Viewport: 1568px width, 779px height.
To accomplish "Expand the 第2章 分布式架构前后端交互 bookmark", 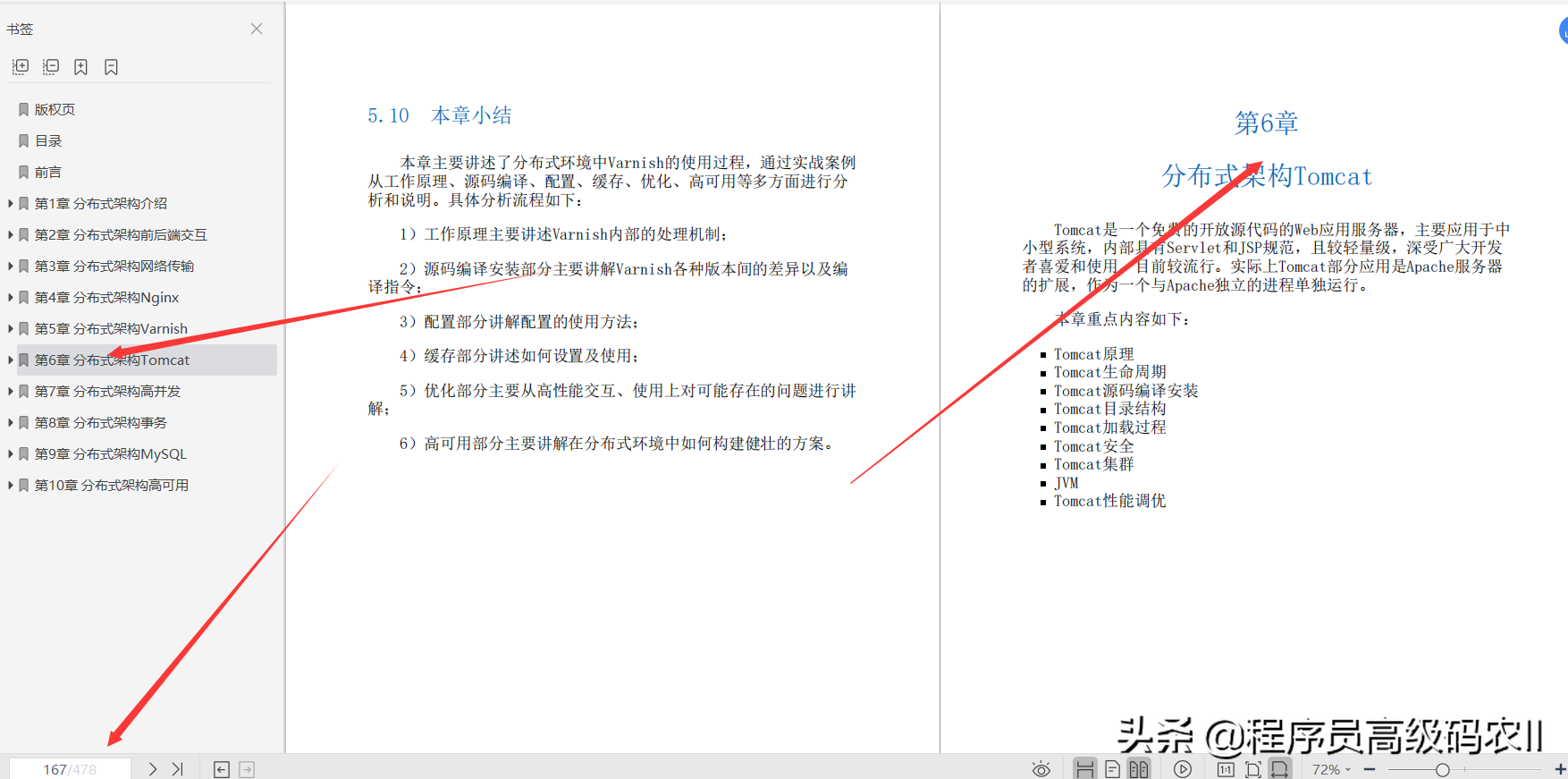I will (x=11, y=234).
